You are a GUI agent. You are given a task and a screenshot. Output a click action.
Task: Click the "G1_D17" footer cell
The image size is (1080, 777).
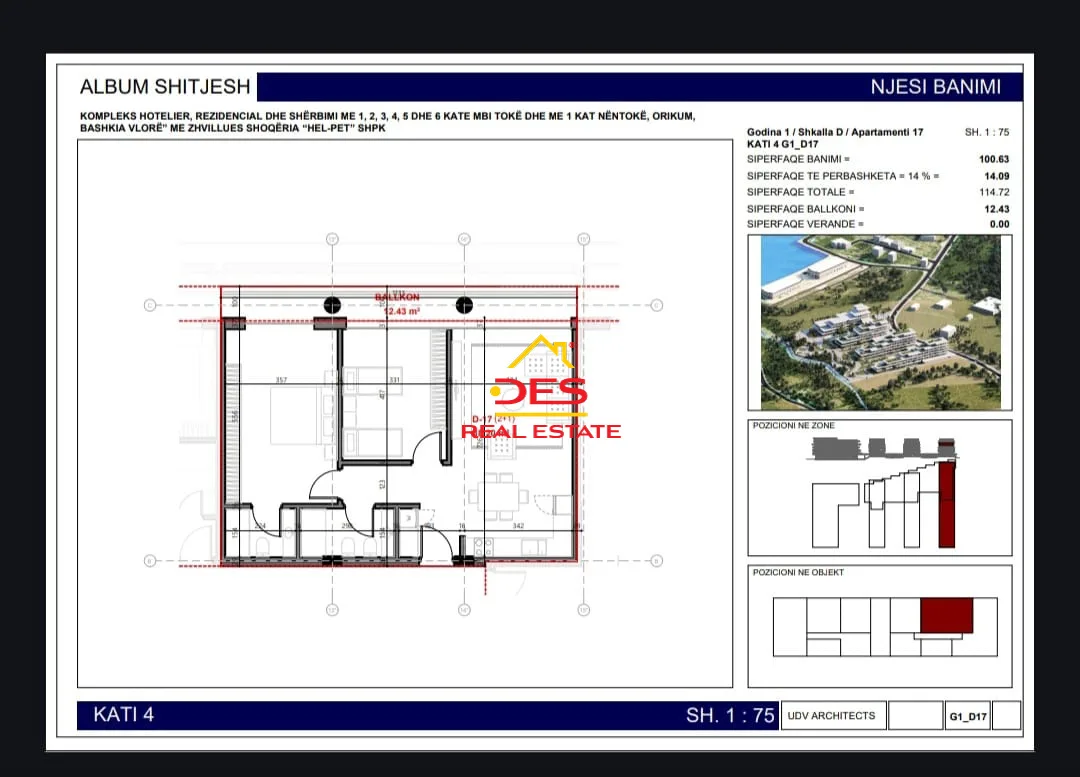(968, 716)
